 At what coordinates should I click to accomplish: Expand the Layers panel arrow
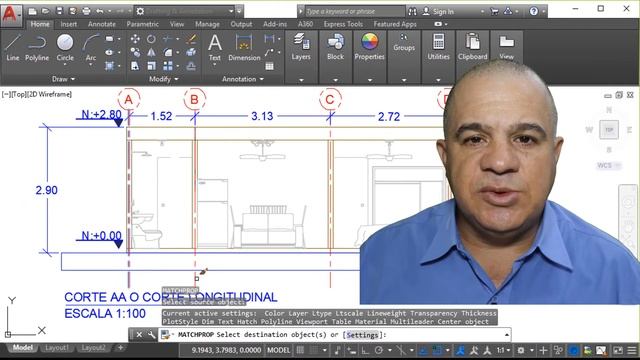pos(301,80)
